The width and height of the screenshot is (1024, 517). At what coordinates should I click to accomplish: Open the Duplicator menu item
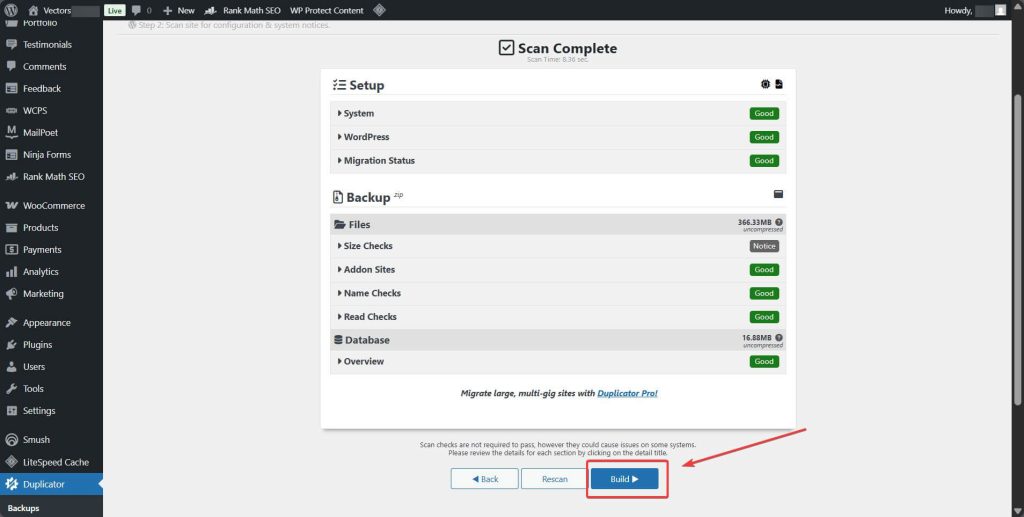51,484
